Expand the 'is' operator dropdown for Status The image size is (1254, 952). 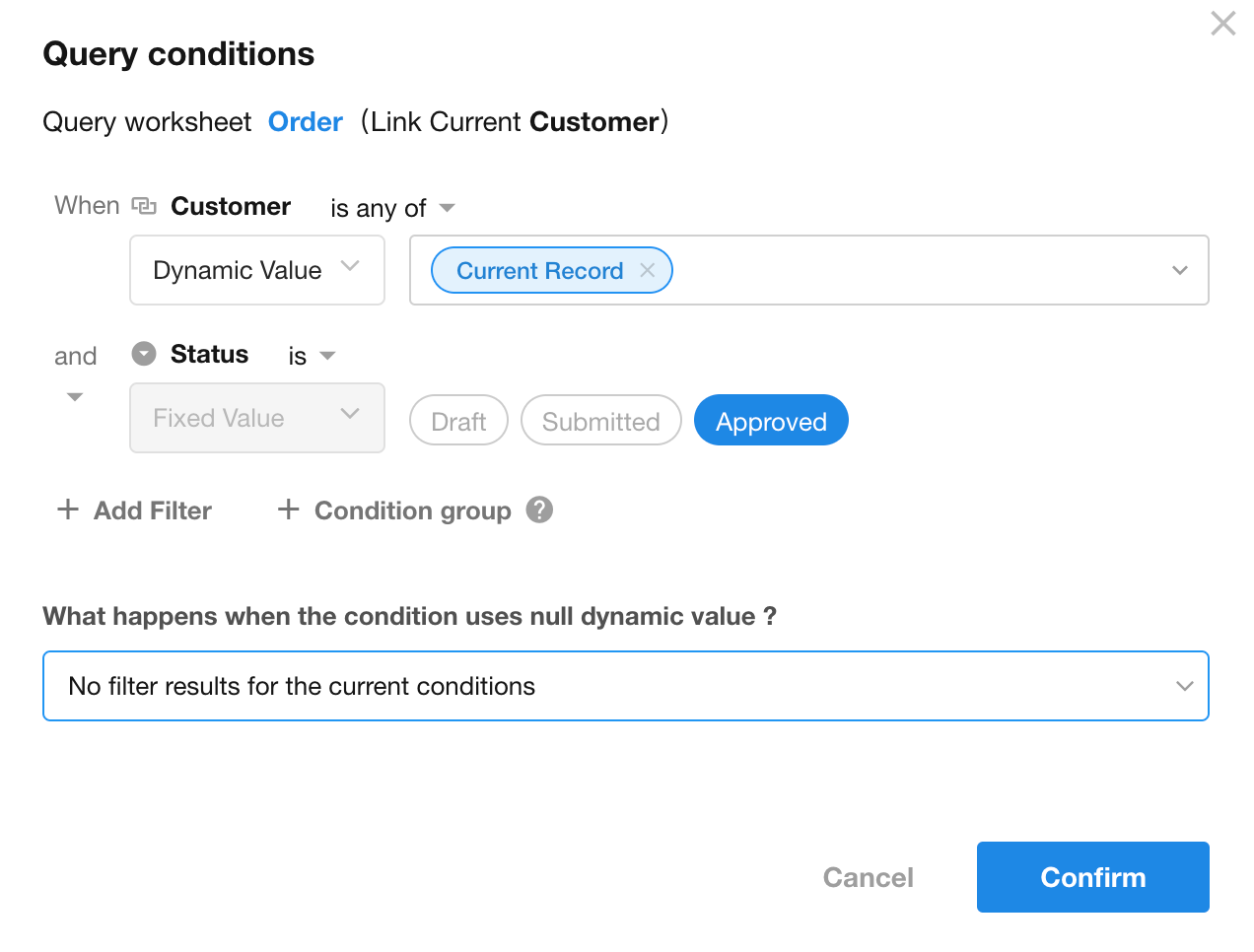[312, 356]
